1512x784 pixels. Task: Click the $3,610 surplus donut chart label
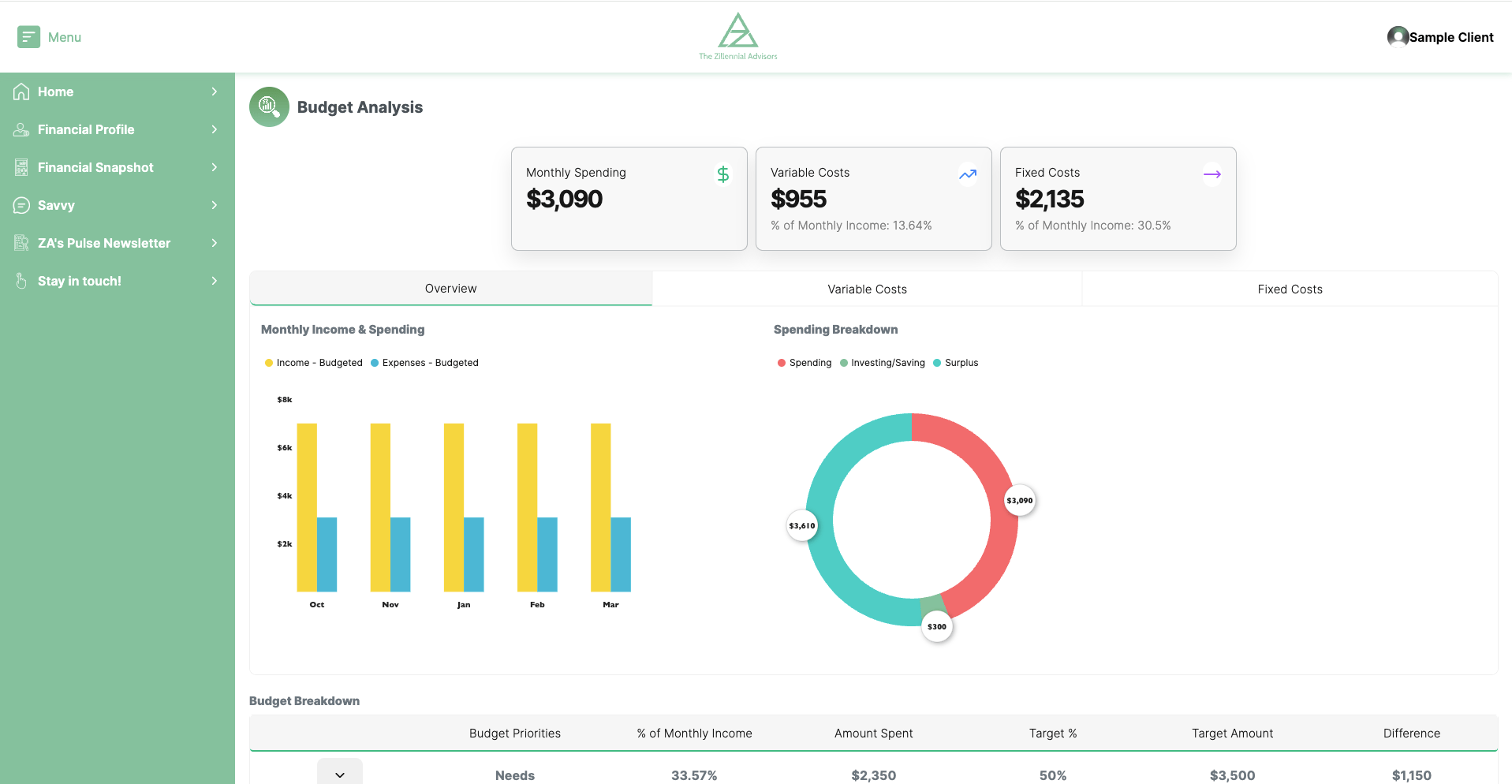pyautogui.click(x=802, y=526)
